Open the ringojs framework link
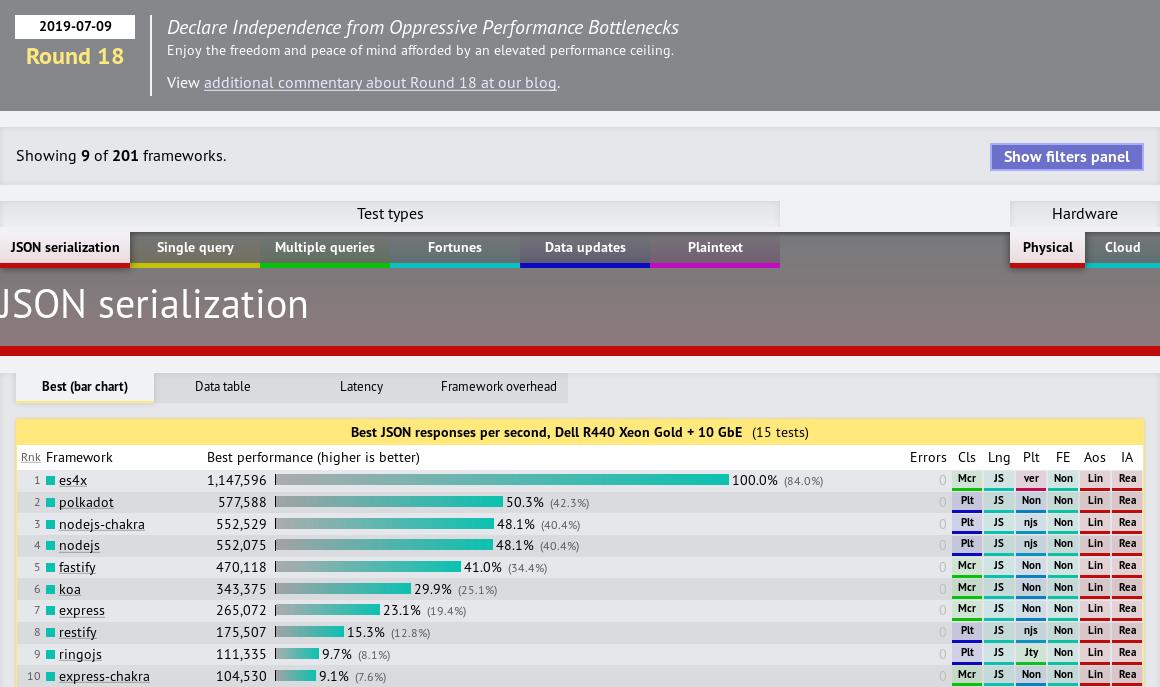Viewport: 1160px width, 687px height. coord(81,654)
